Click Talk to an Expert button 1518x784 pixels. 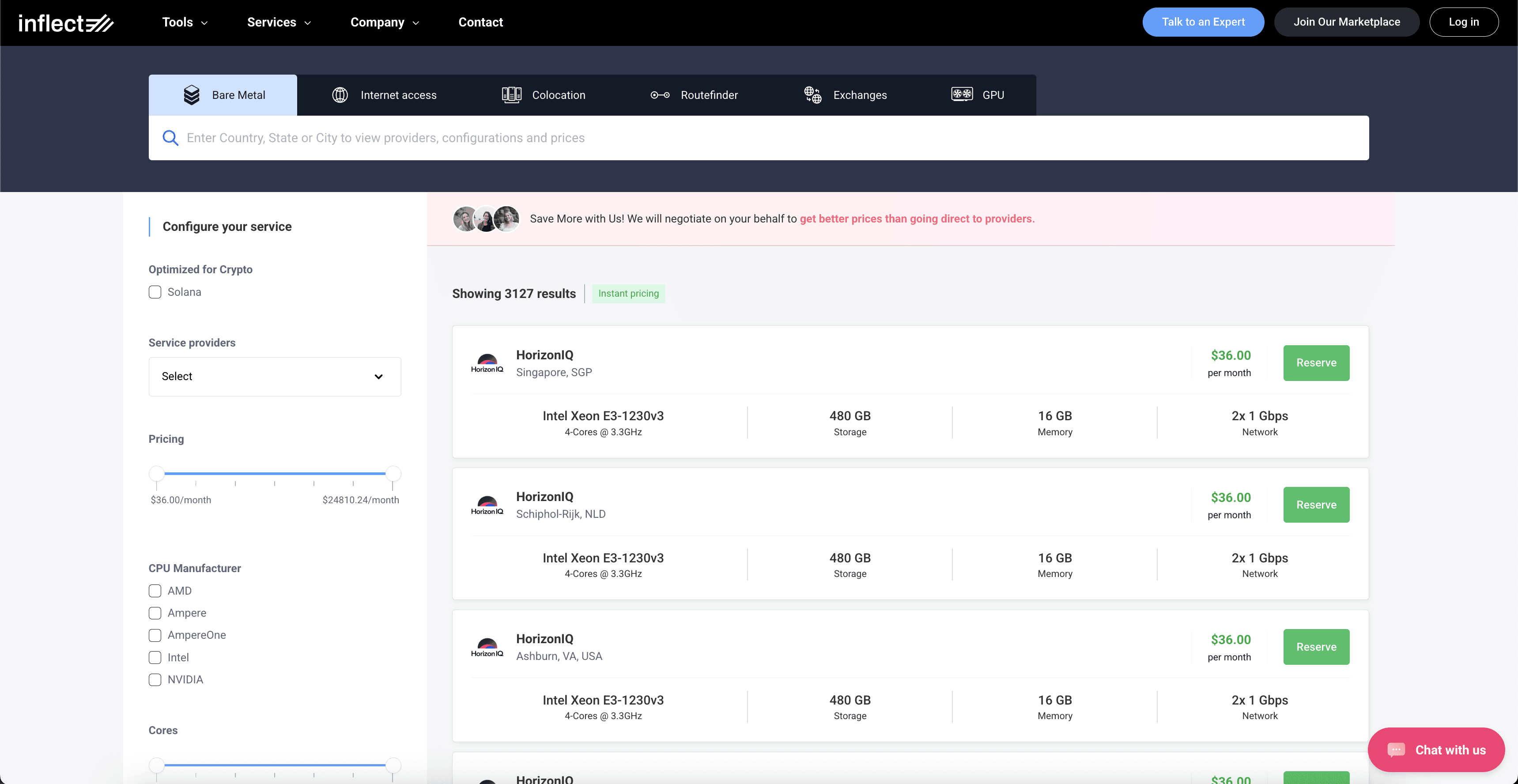tap(1203, 22)
